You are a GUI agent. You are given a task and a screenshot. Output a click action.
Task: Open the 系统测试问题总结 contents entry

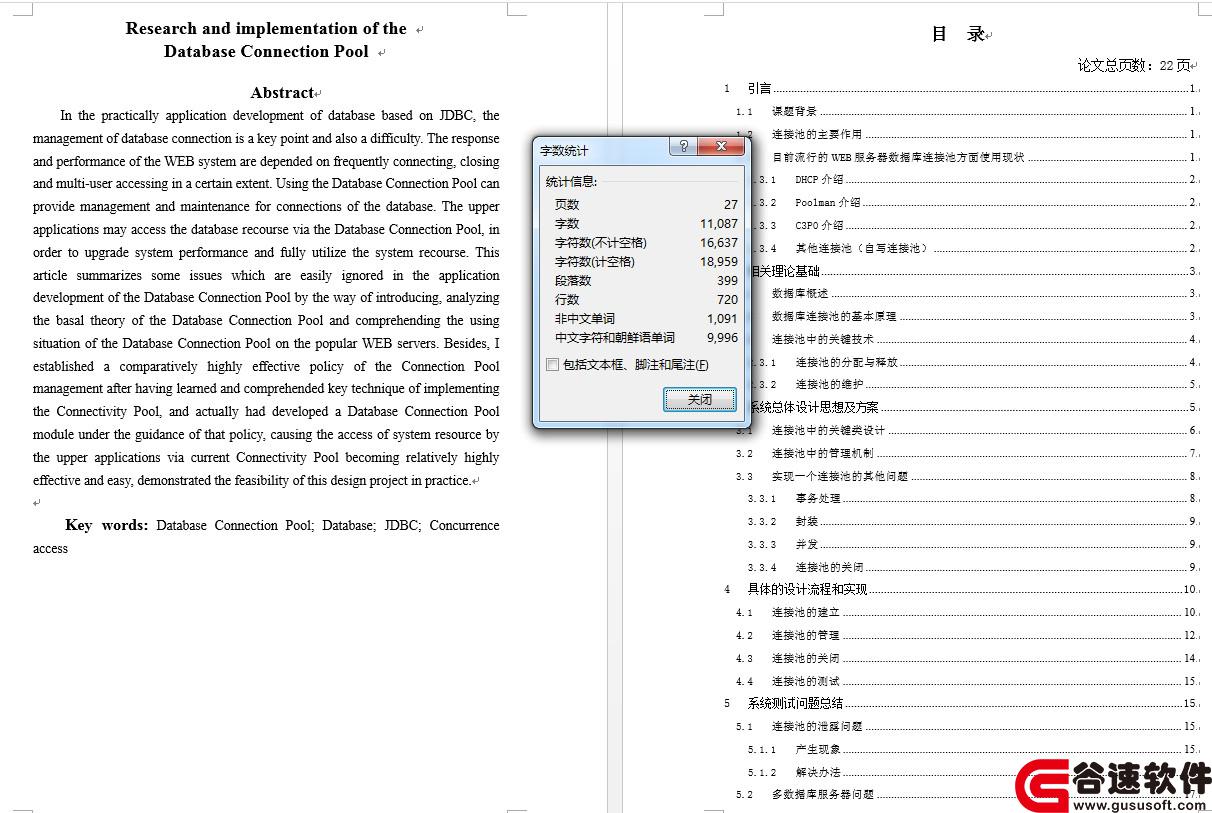961,703
